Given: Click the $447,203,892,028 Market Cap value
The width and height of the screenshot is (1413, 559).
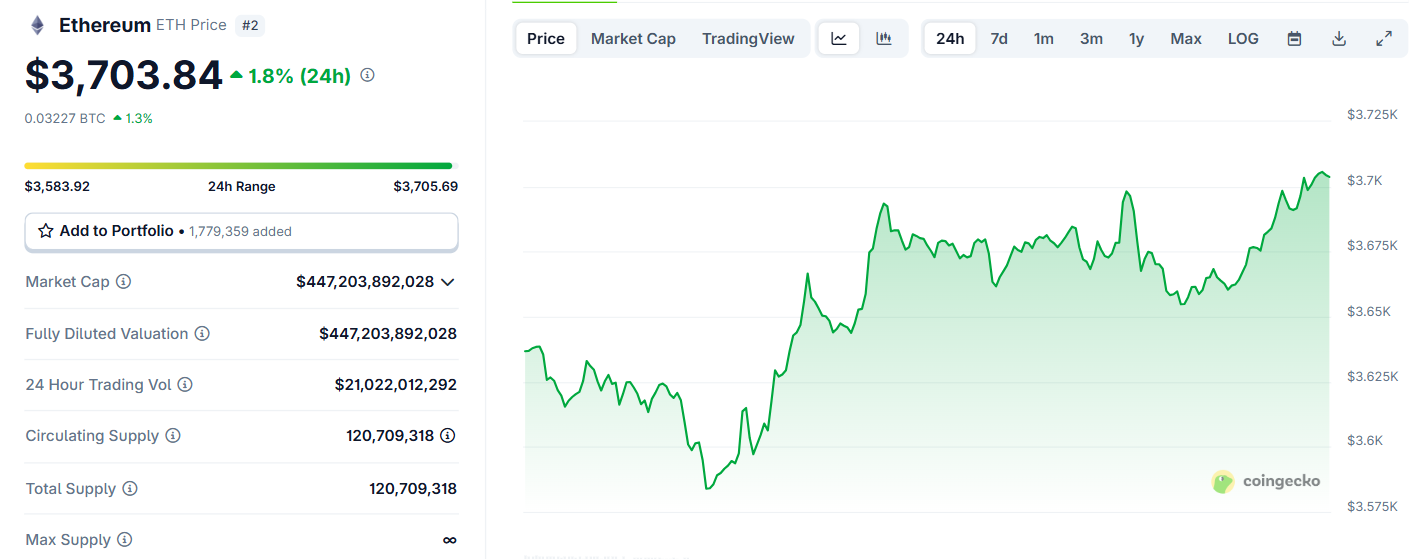Looking at the screenshot, I should pyautogui.click(x=365, y=282).
